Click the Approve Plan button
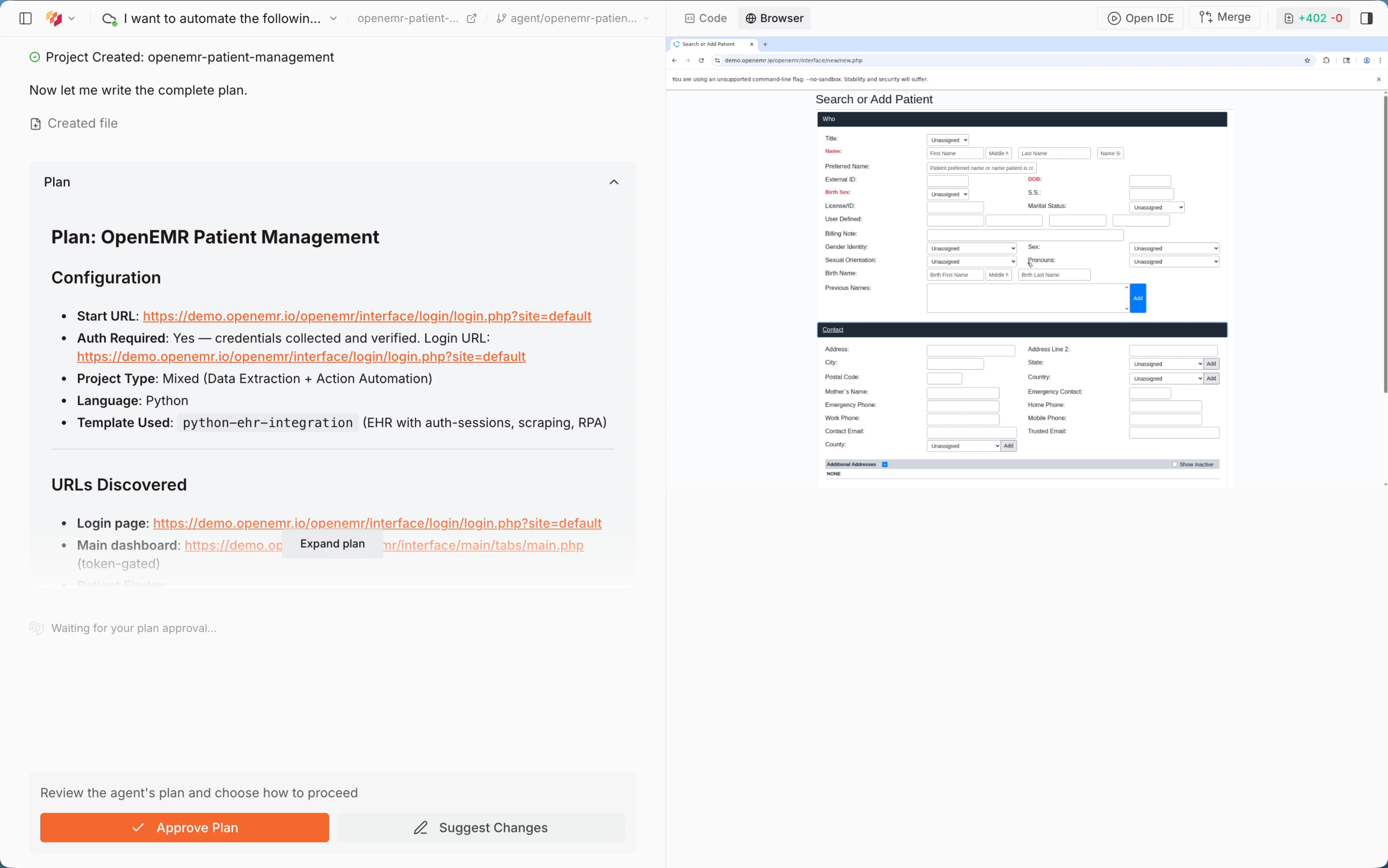The image size is (1388, 868). pyautogui.click(x=185, y=827)
